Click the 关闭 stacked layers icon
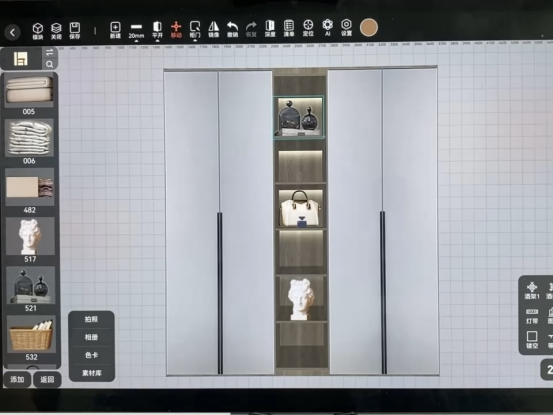This screenshot has width=553, height=415. click(56, 31)
